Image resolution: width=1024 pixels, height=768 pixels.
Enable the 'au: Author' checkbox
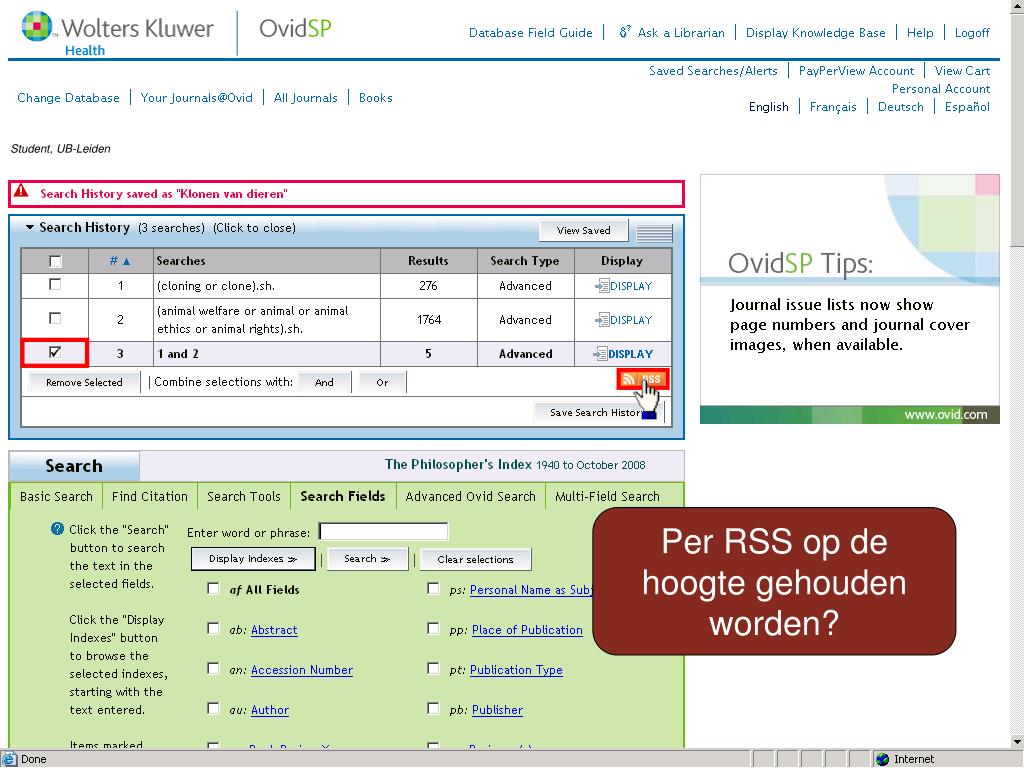[213, 709]
